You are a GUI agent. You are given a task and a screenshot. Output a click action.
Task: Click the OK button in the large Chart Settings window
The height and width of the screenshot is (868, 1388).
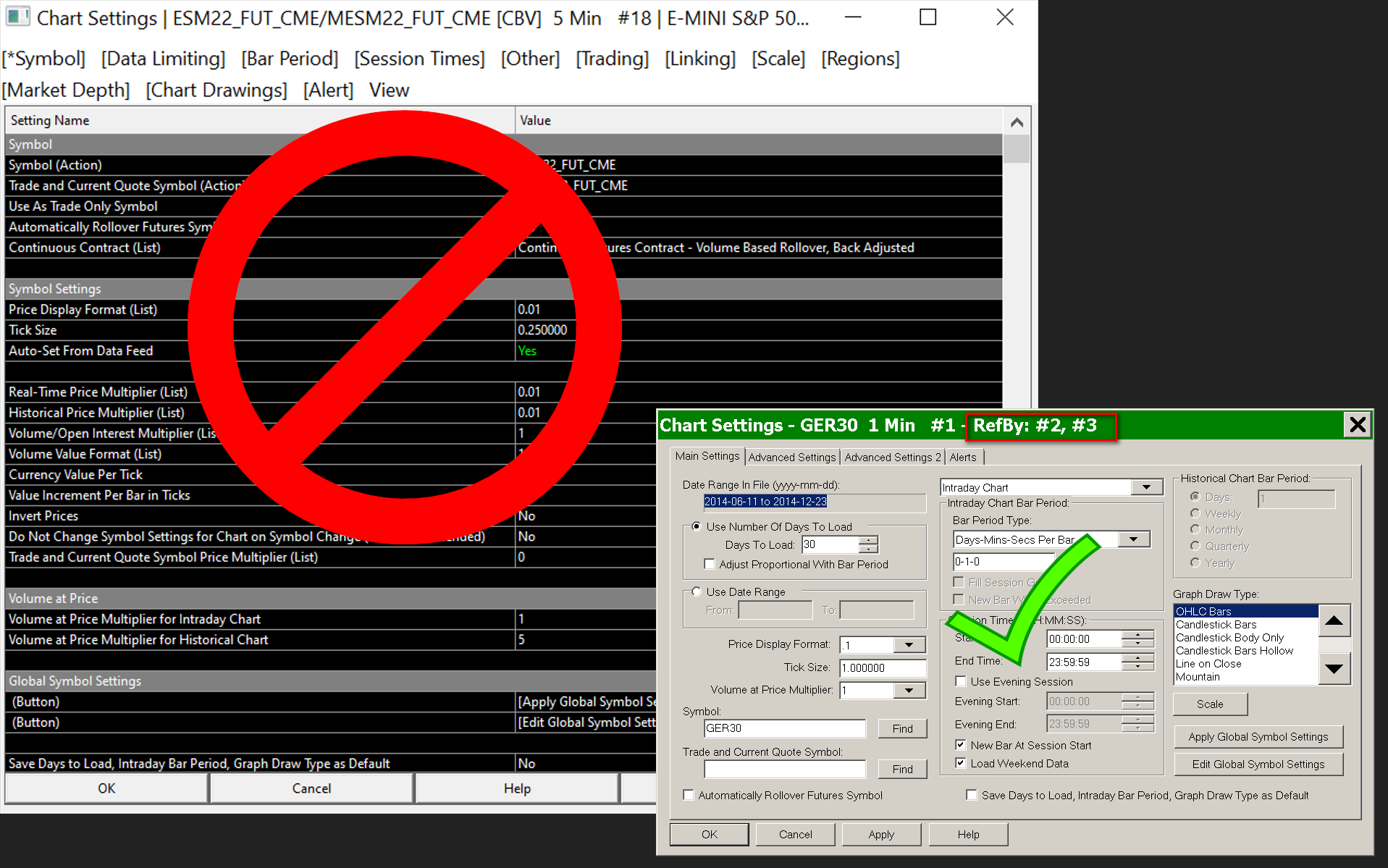pyautogui.click(x=106, y=788)
